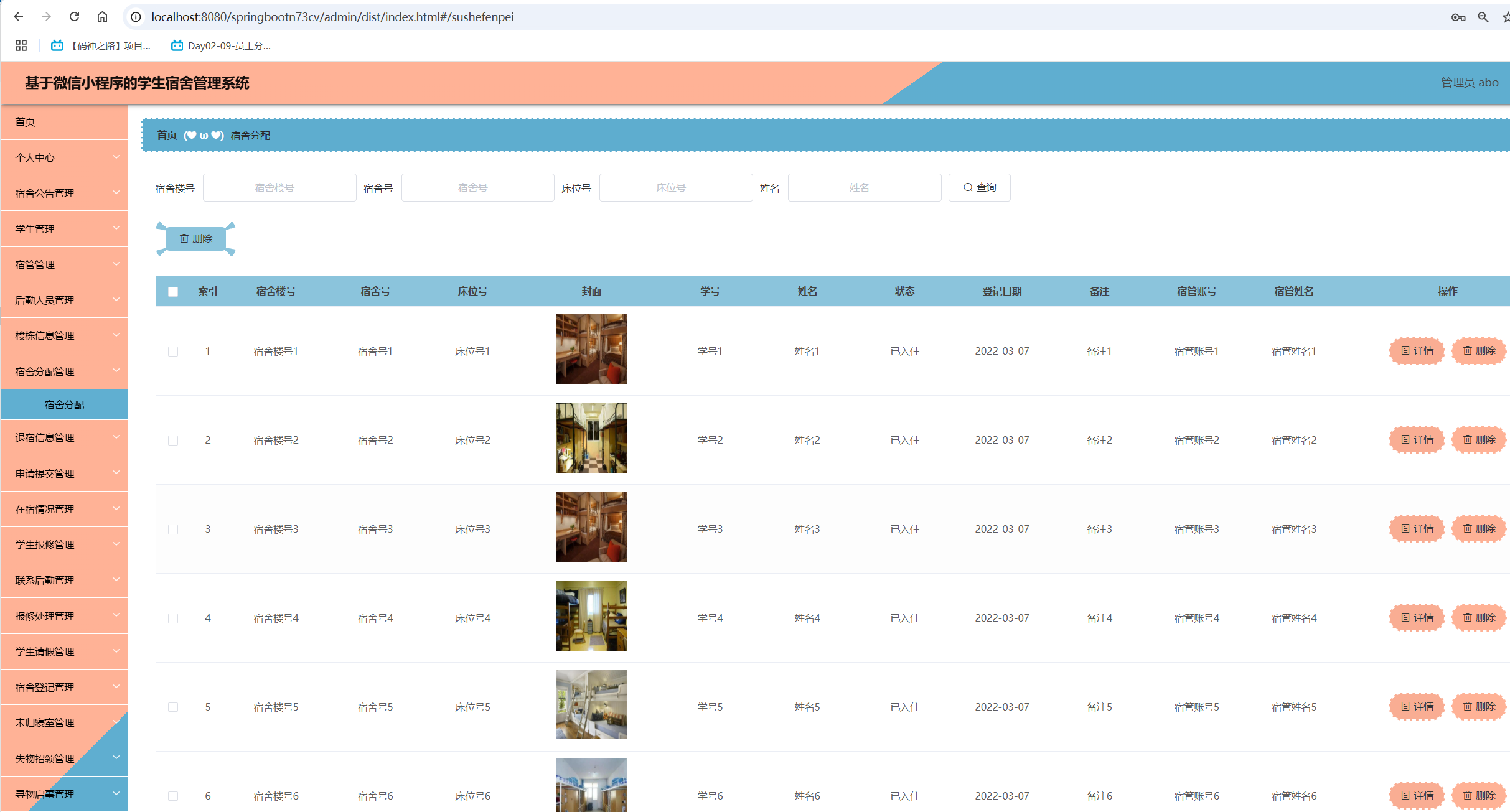The width and height of the screenshot is (1510, 812).
Task: Reload the page with refresh icon
Action: [74, 17]
